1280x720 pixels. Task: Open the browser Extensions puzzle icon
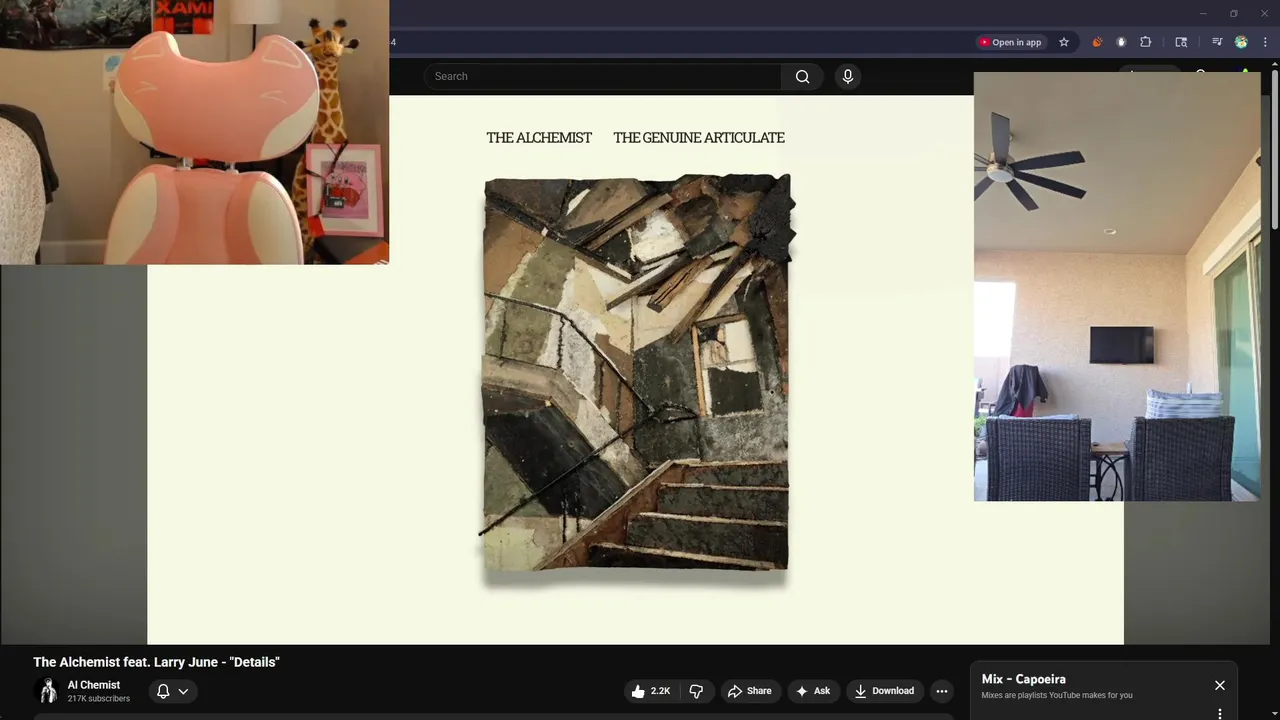tap(1146, 42)
